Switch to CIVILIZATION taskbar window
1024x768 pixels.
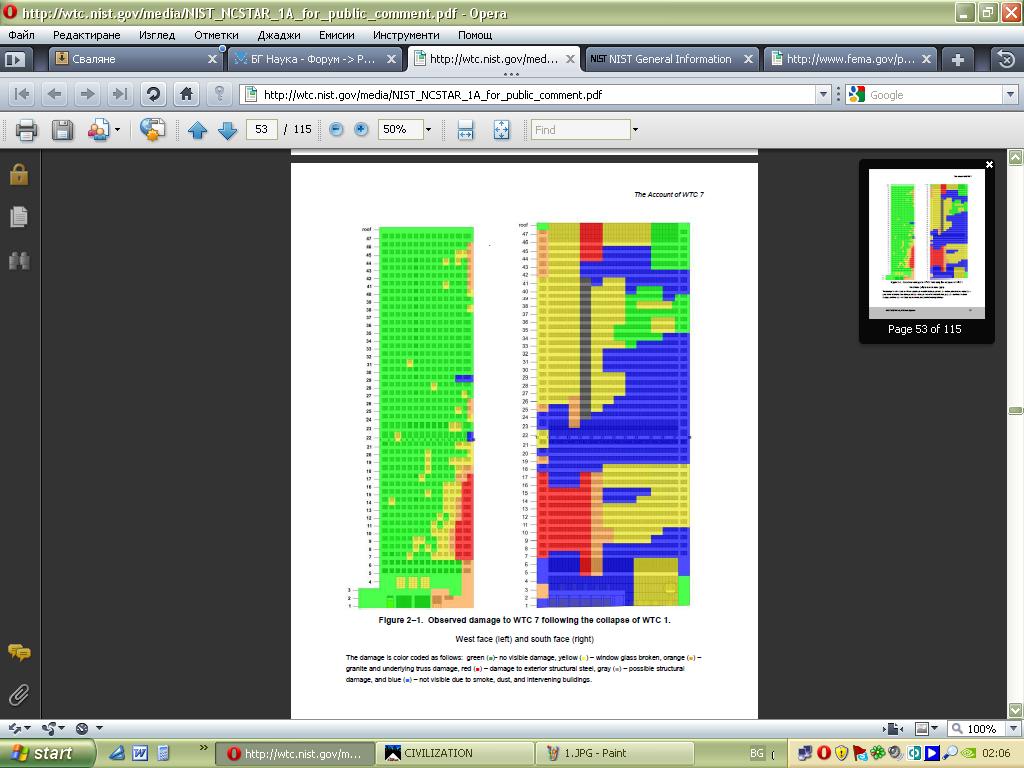tap(455, 753)
